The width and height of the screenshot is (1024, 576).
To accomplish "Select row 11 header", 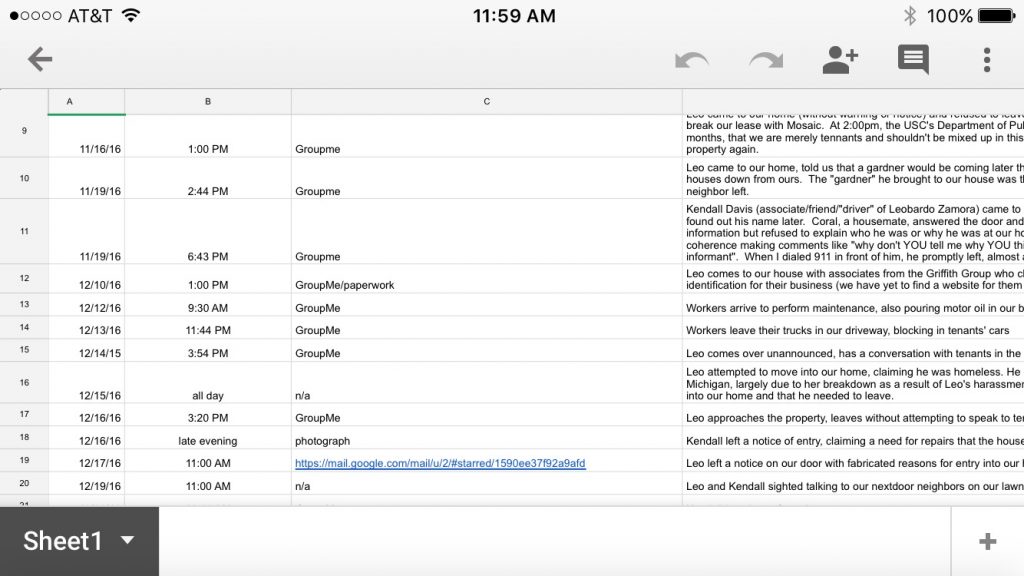I will pos(24,231).
